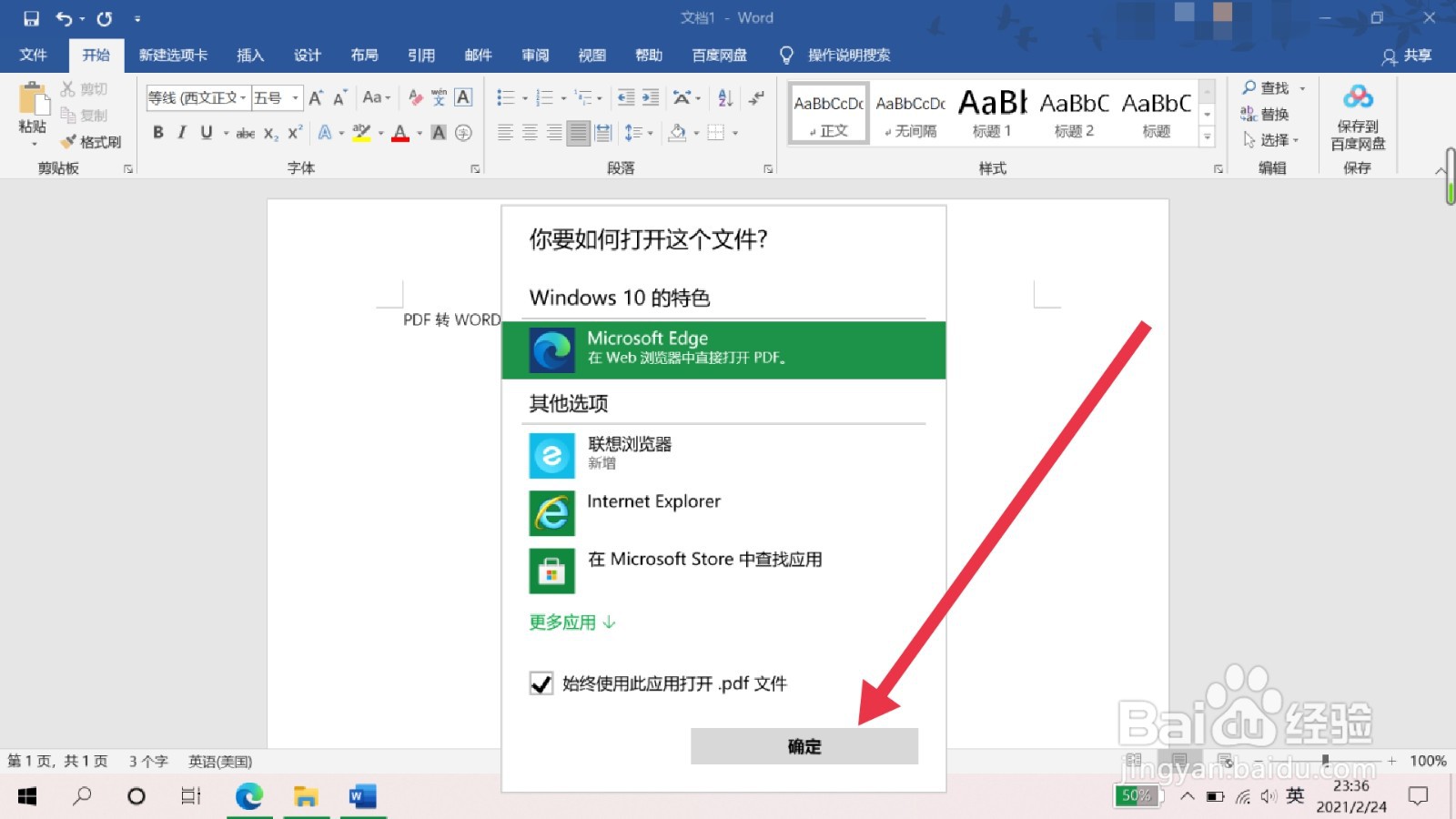Click the Save icon in the quick access toolbar
Image resolution: width=1456 pixels, height=819 pixels.
[x=32, y=18]
